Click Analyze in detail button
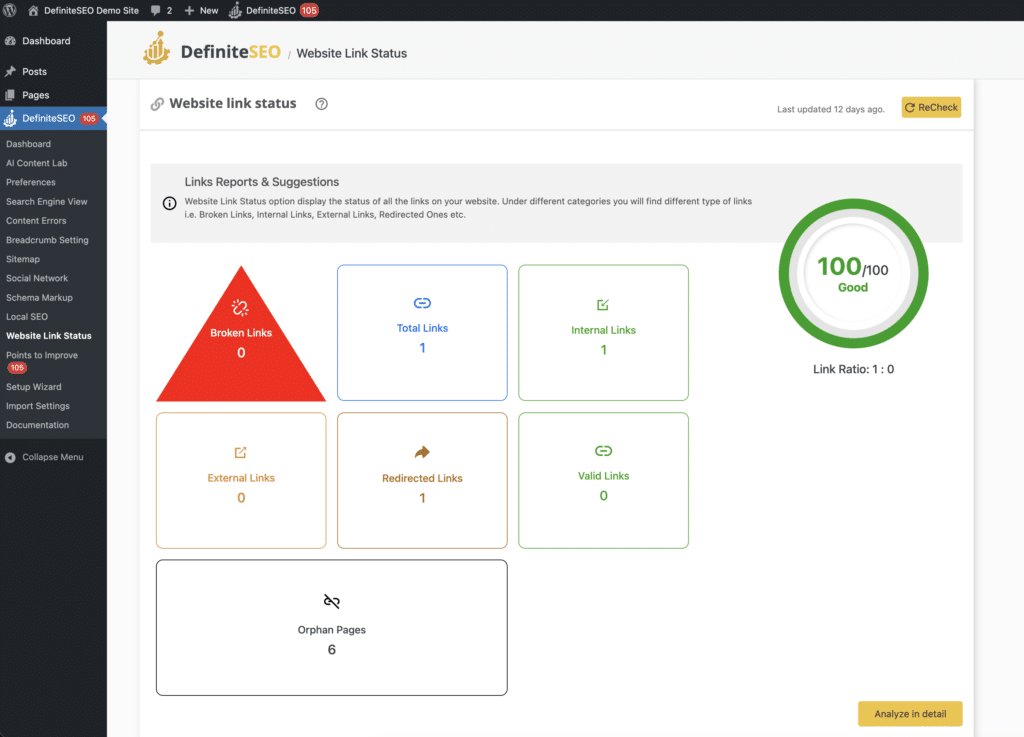Image resolution: width=1024 pixels, height=737 pixels. [x=910, y=713]
